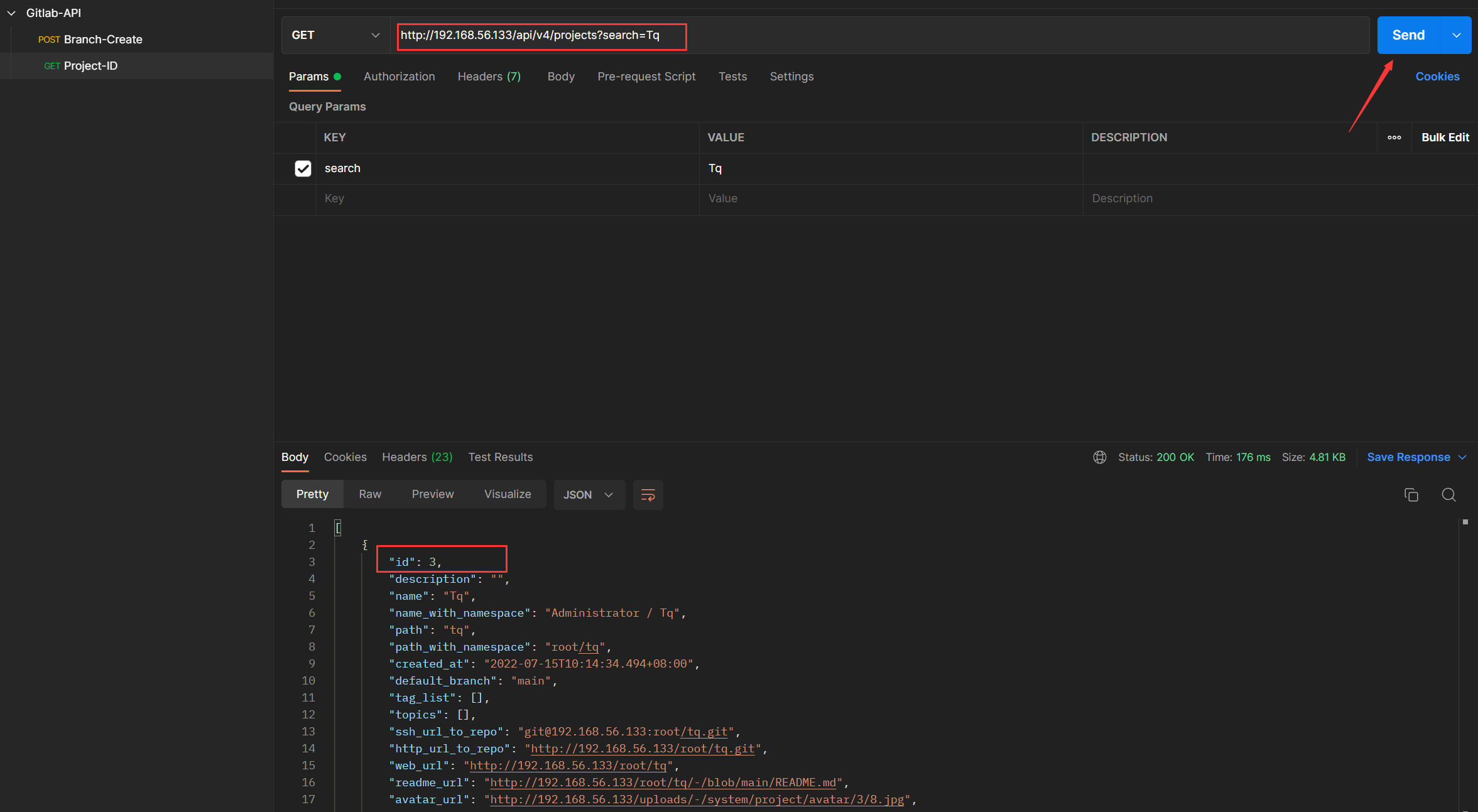The image size is (1478, 812).
Task: Click Bulk Edit
Action: [x=1445, y=138]
